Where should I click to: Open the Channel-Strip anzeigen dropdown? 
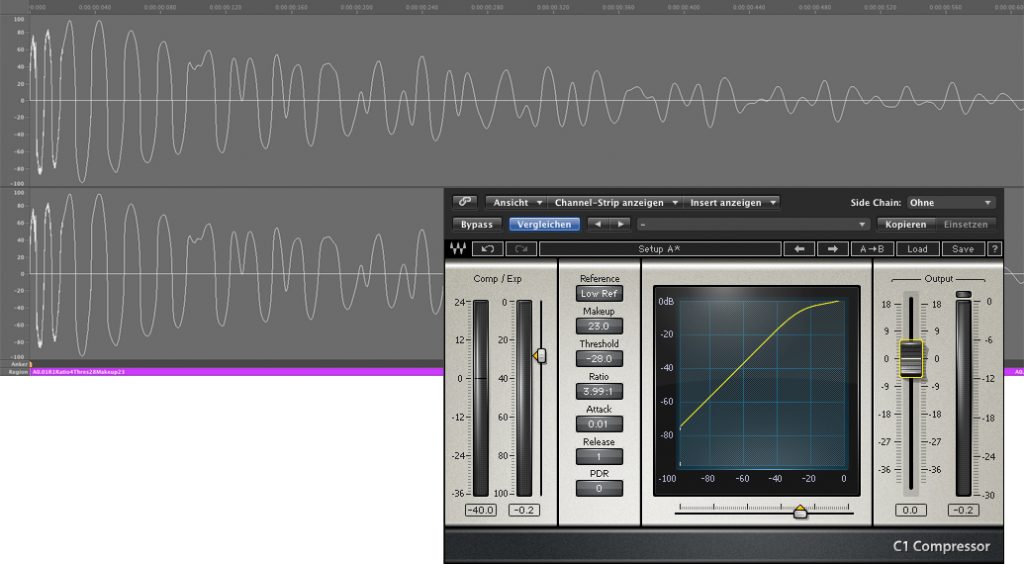[x=616, y=202]
